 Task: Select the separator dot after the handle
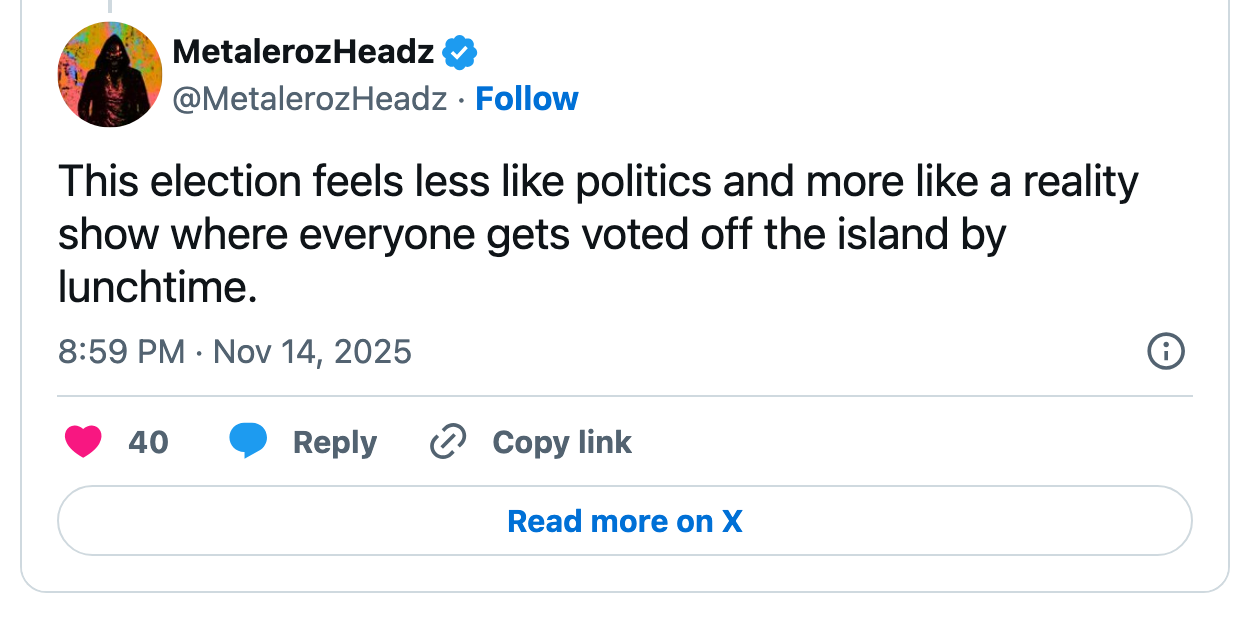(x=460, y=98)
